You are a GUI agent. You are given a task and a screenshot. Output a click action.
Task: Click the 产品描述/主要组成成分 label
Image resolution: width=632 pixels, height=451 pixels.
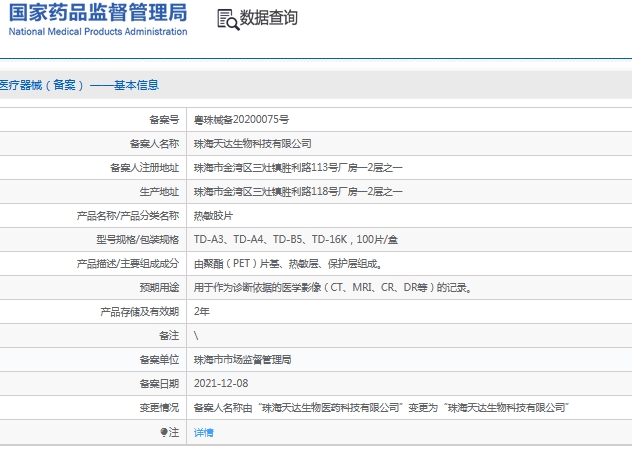coord(128,264)
